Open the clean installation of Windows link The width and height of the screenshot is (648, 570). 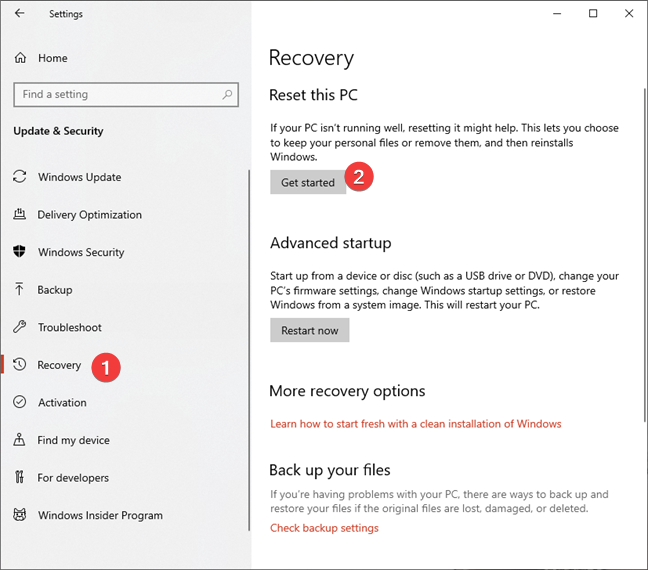pyautogui.click(x=416, y=424)
